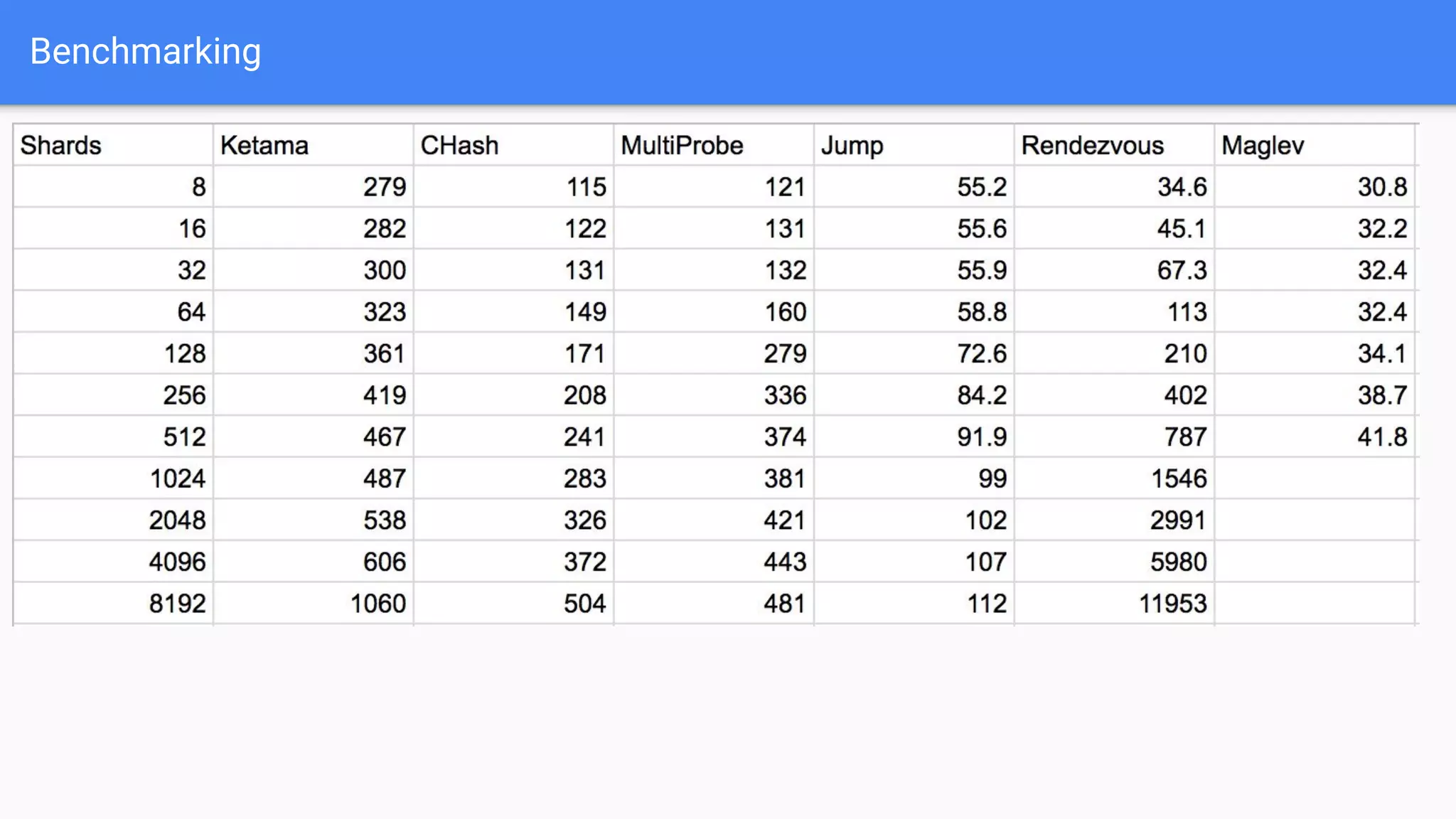Select the Jump column header
The image size is (1456, 819).
(914, 145)
